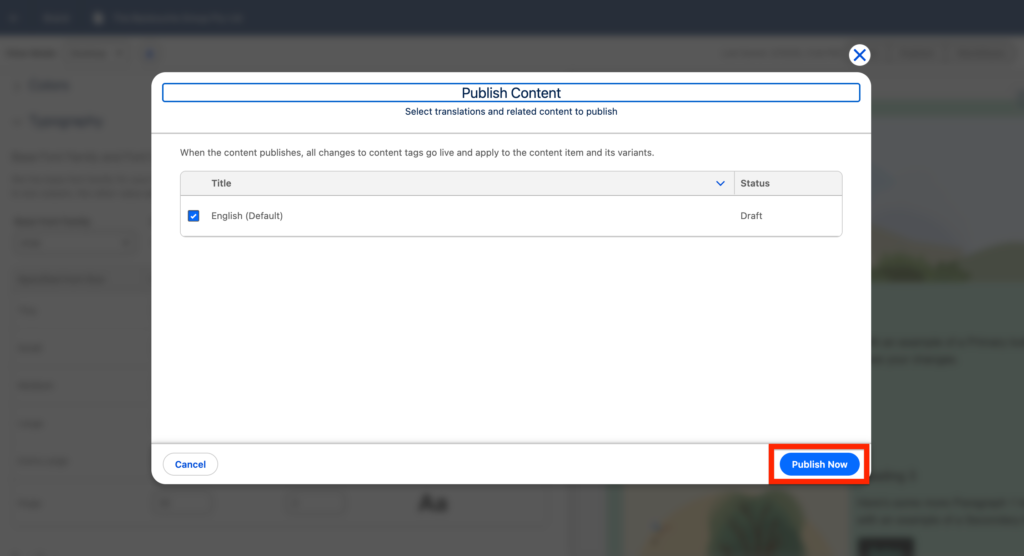1024x556 pixels.
Task: Click the dark button in page preview
Action: coord(884,547)
